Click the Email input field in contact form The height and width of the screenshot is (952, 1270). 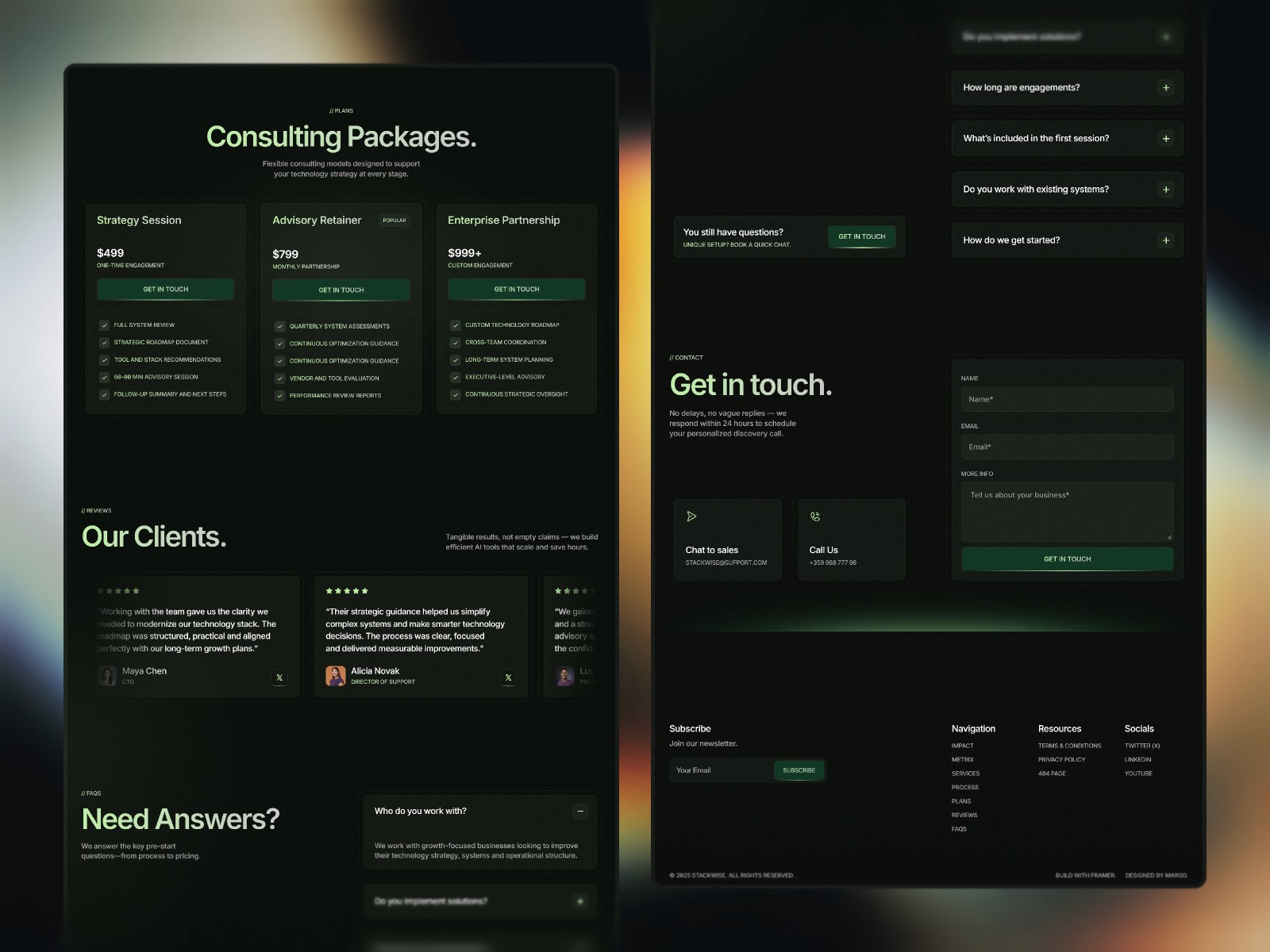(x=1068, y=447)
